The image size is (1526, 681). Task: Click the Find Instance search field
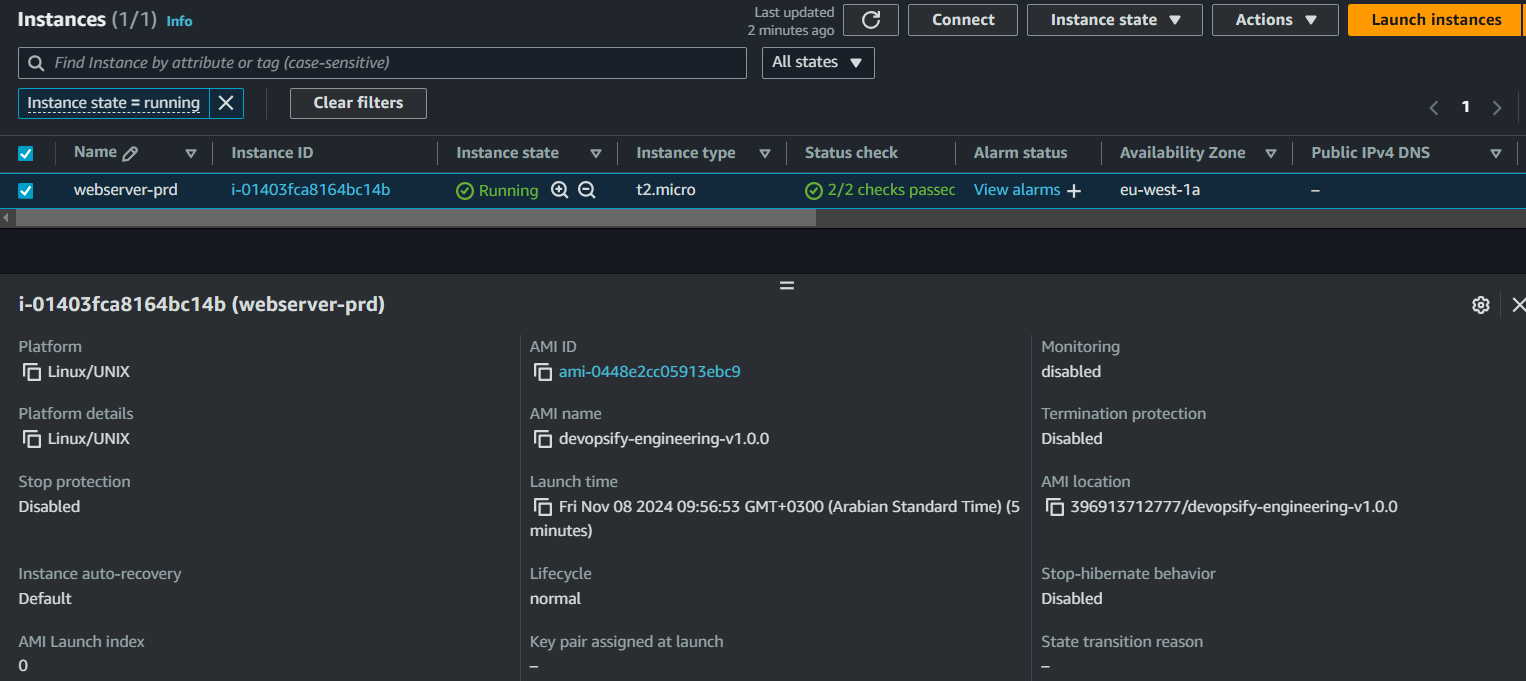coord(382,63)
